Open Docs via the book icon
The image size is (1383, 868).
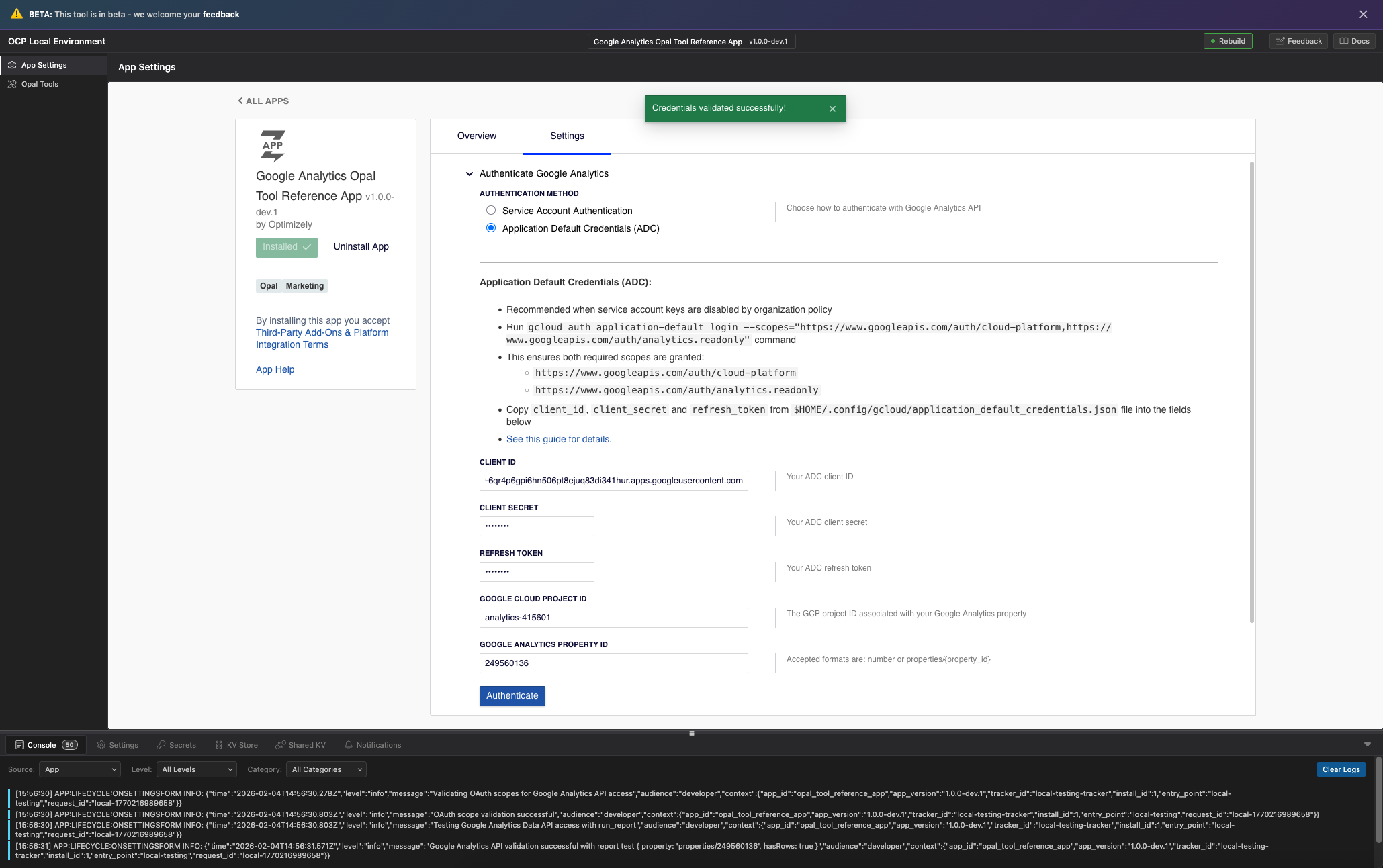1344,41
